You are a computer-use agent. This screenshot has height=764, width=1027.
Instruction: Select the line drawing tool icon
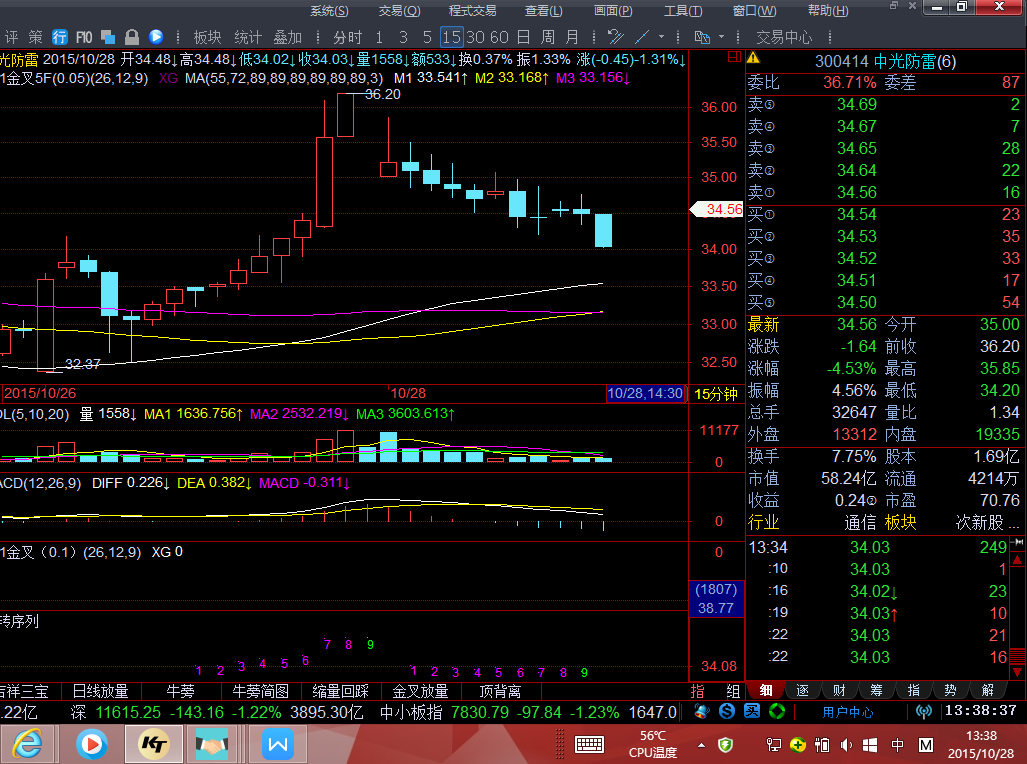[x=642, y=37]
